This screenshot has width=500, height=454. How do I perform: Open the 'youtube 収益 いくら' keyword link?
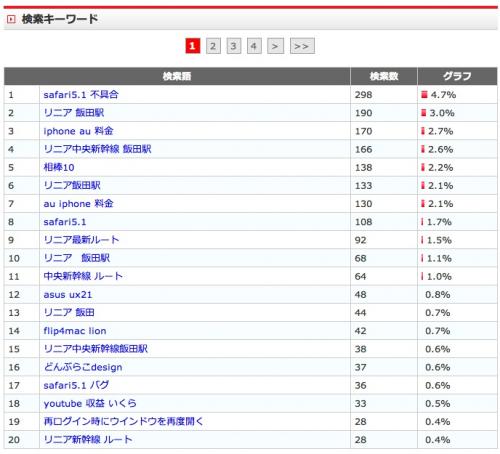click(90, 403)
